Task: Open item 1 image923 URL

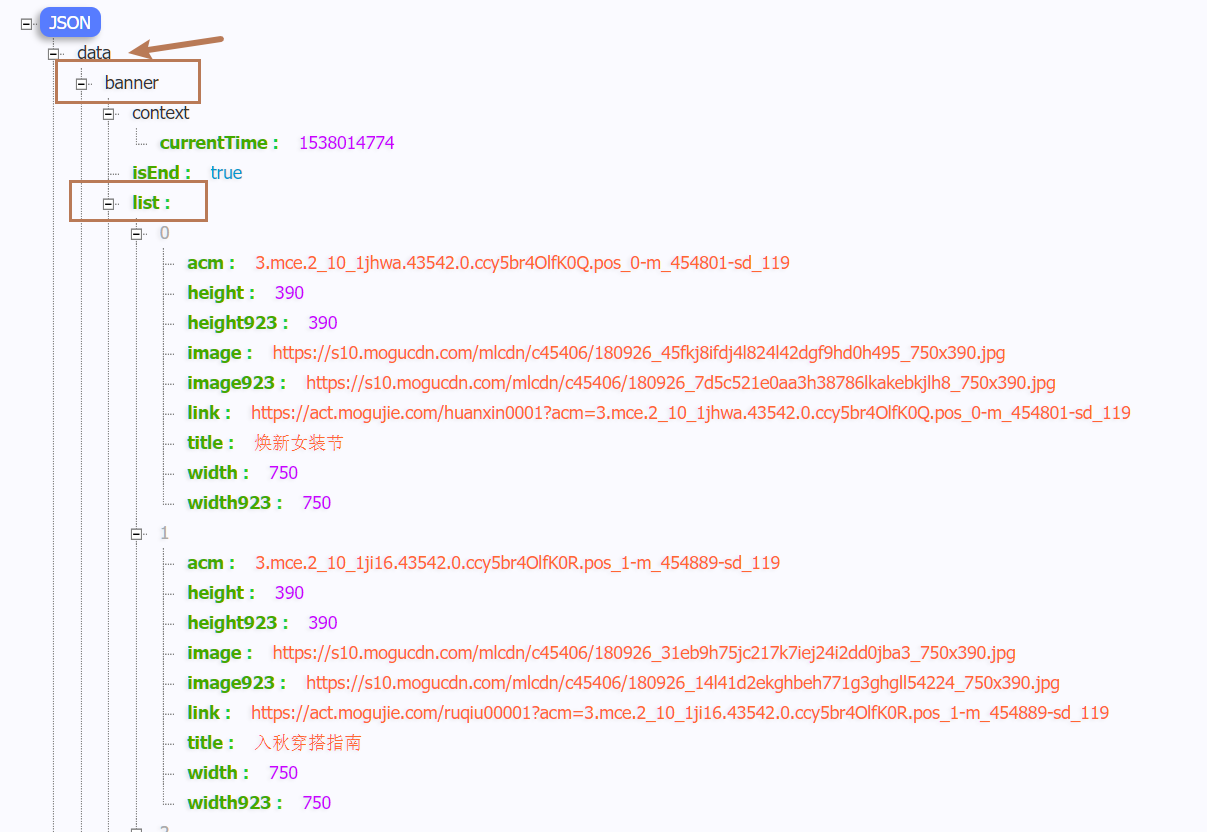Action: click(x=682, y=683)
